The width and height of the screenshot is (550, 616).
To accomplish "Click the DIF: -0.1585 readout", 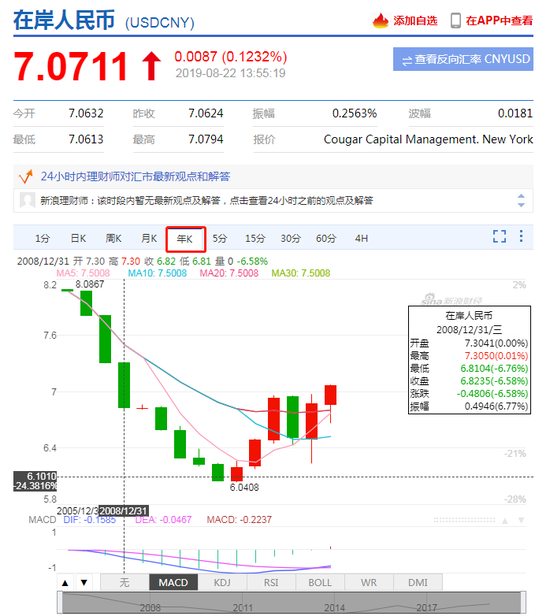I will 90,520.
